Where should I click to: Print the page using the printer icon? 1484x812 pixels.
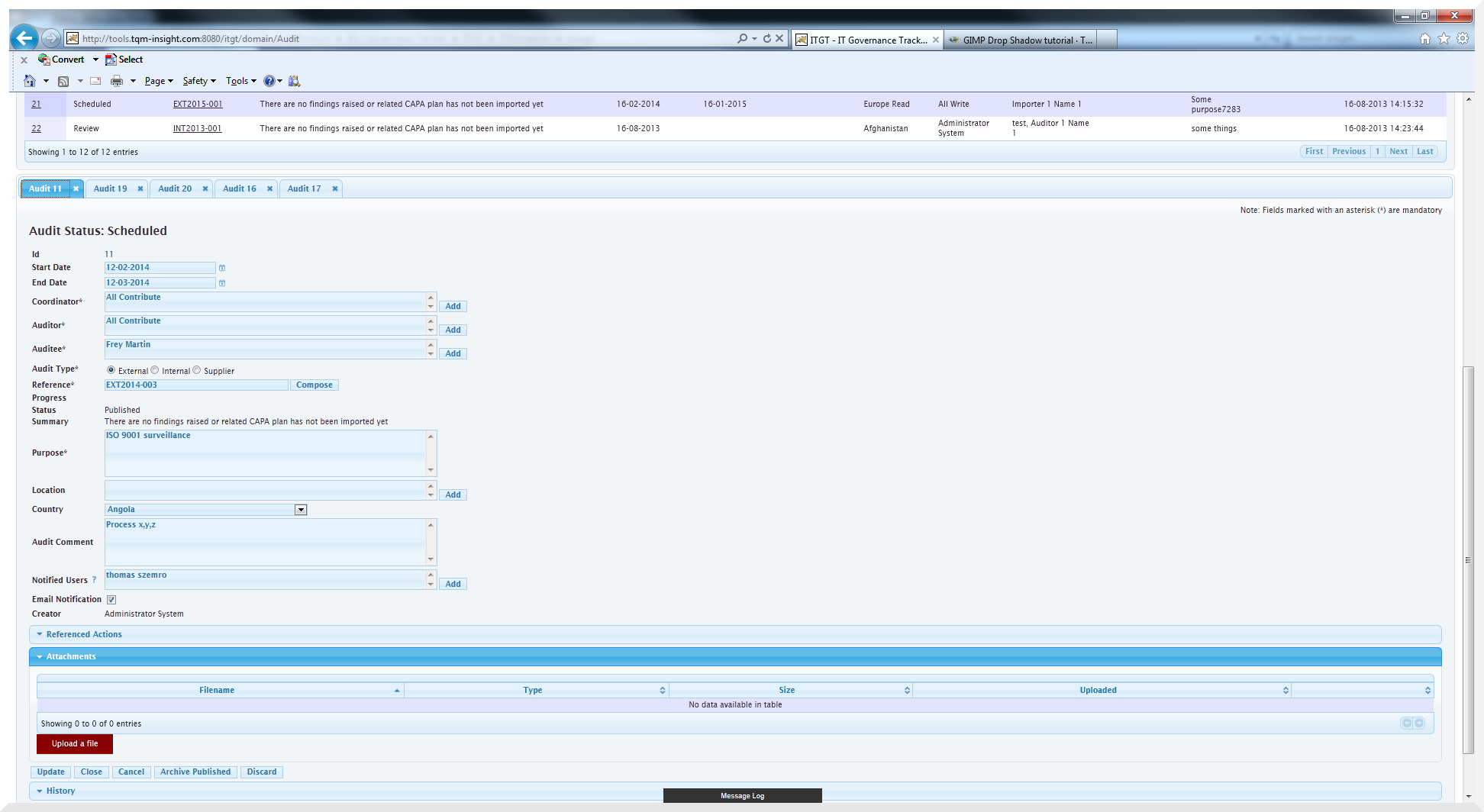[x=117, y=81]
